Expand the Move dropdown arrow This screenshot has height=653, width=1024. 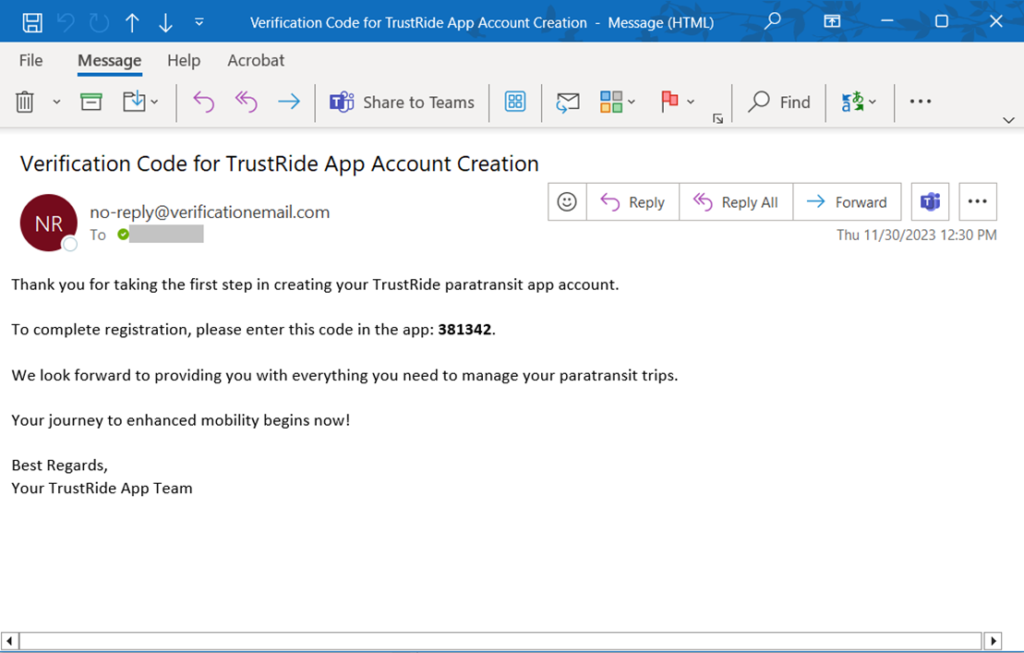[x=155, y=102]
